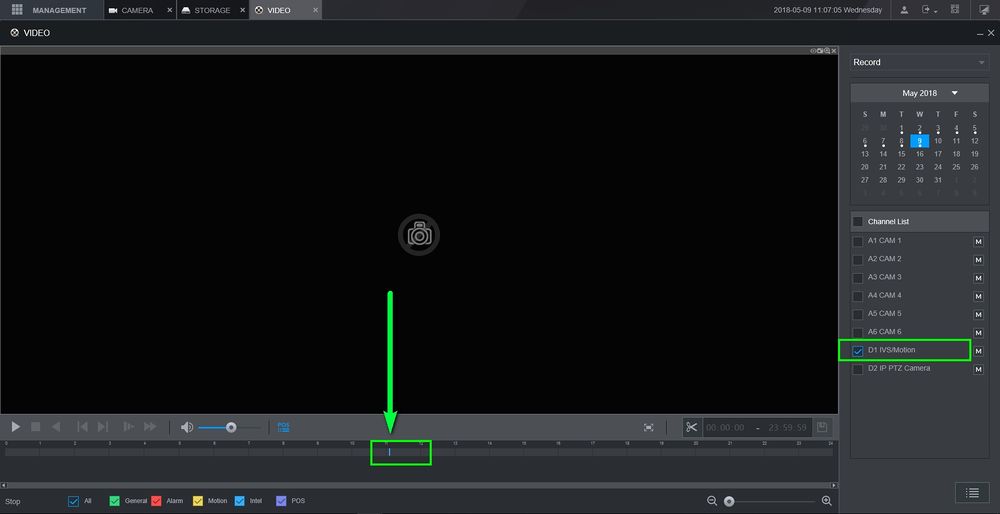Open the Management grid menu

click(x=17, y=10)
